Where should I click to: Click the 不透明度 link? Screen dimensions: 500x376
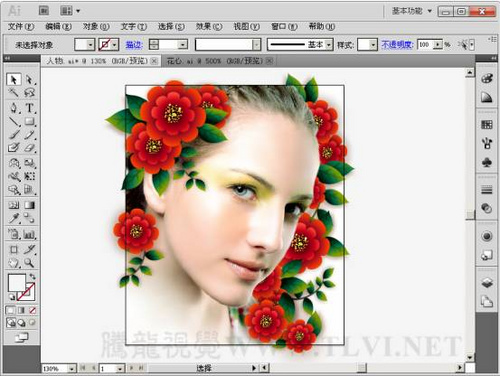(397, 44)
